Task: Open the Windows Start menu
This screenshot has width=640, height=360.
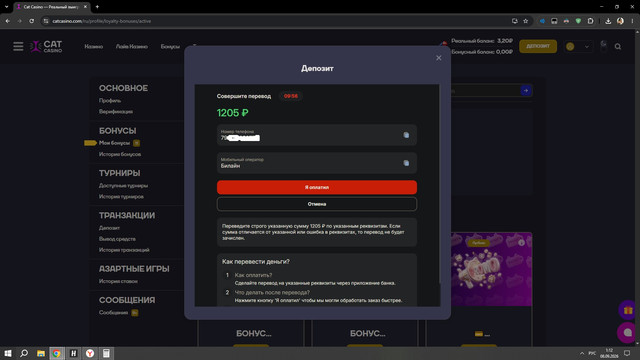Action: click(x=8, y=353)
